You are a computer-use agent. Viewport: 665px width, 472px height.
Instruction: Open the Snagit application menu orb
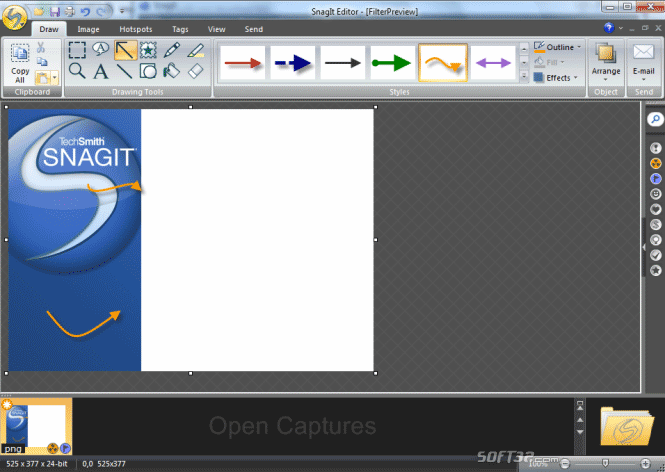[x=15, y=17]
